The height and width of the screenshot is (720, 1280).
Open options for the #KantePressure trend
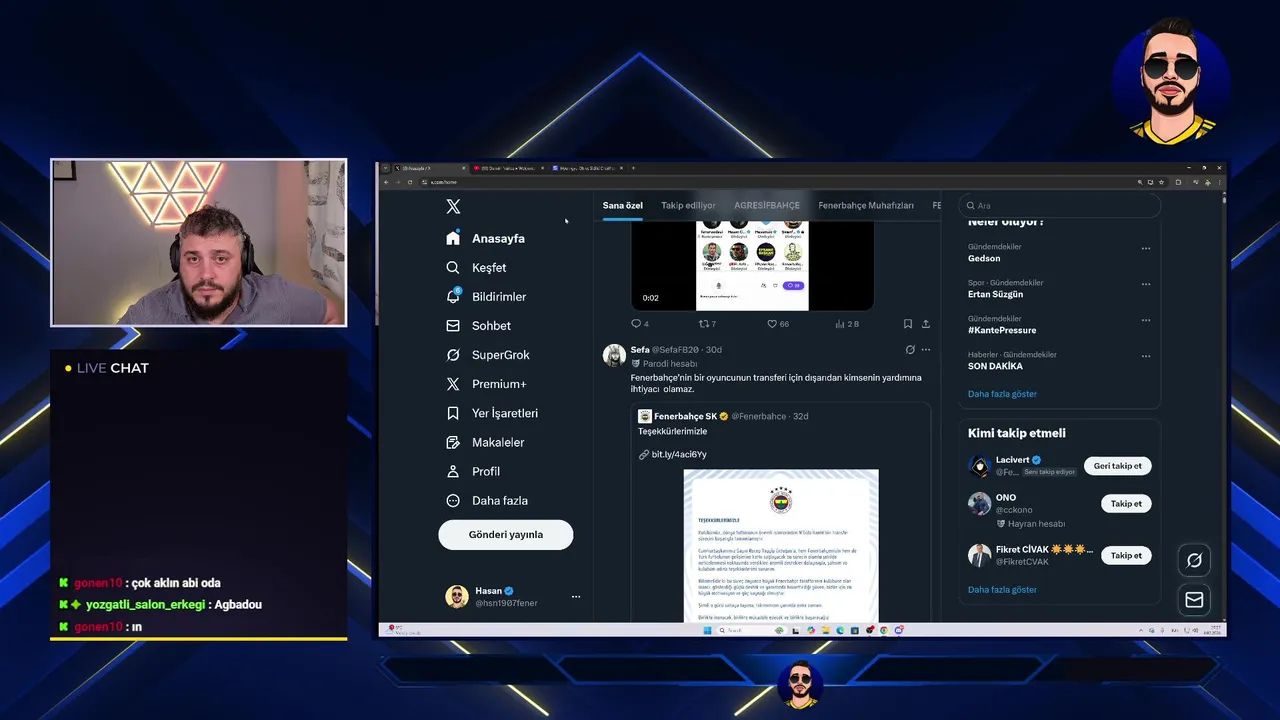pyautogui.click(x=1146, y=320)
